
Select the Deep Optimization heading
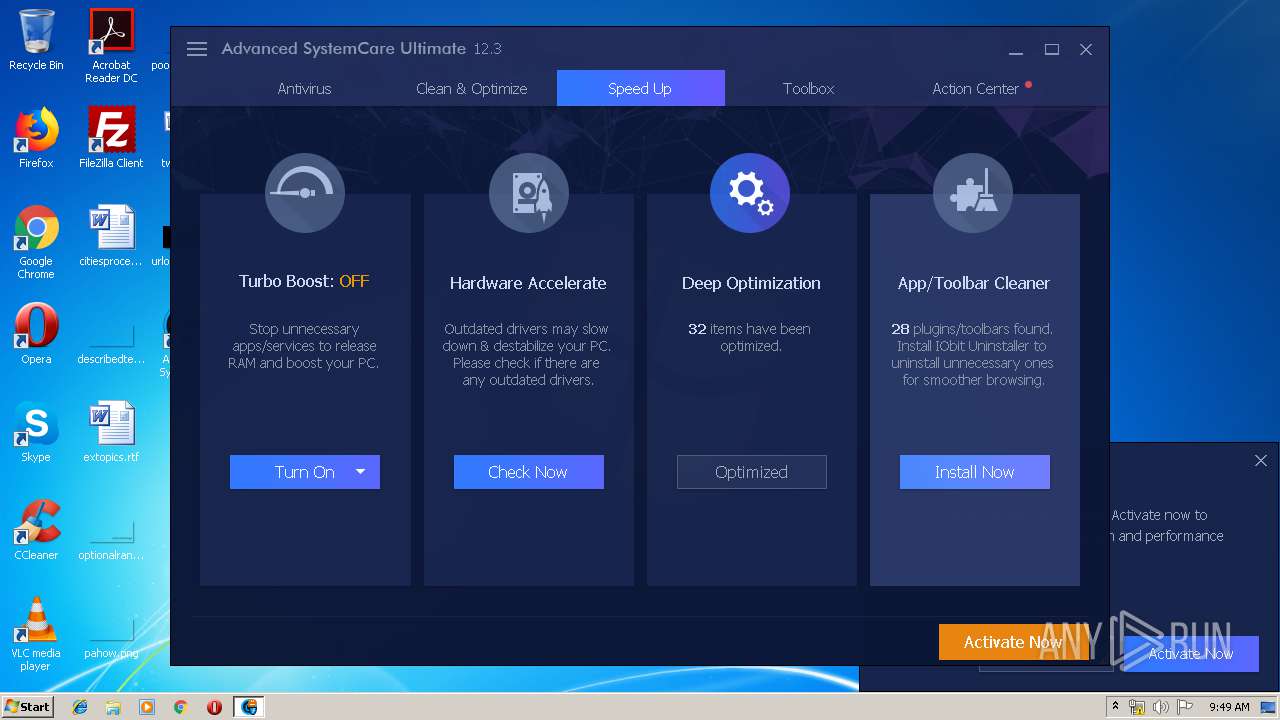(751, 283)
